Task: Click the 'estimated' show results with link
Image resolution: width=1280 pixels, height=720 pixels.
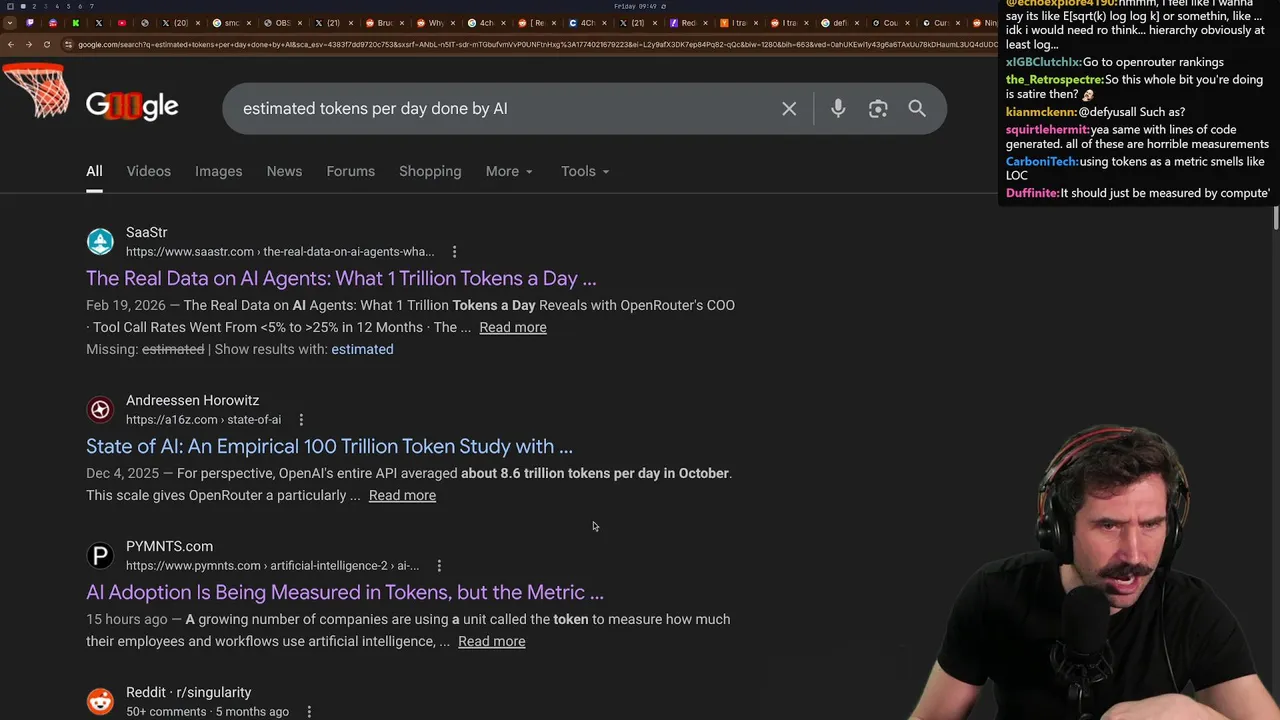Action: [362, 349]
